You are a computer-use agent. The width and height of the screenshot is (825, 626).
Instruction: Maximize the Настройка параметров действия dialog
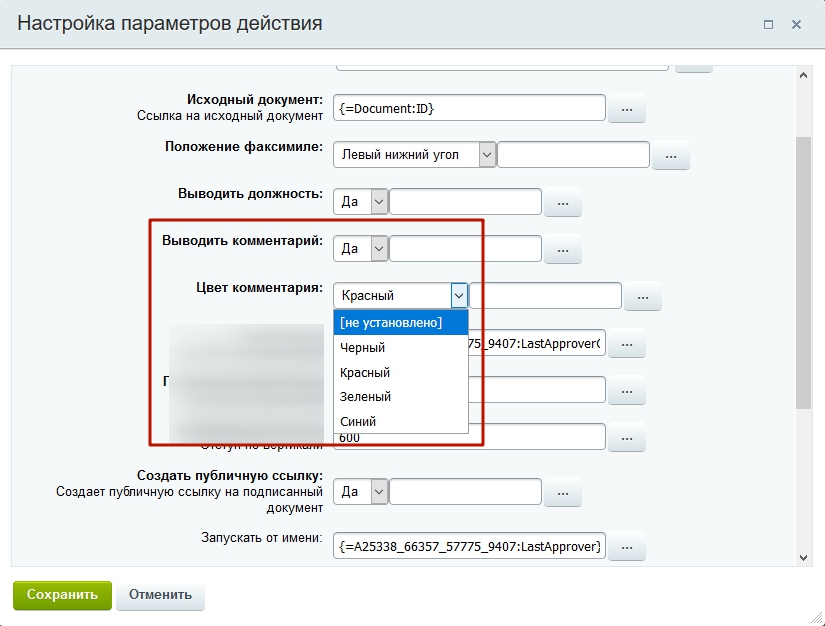point(768,24)
